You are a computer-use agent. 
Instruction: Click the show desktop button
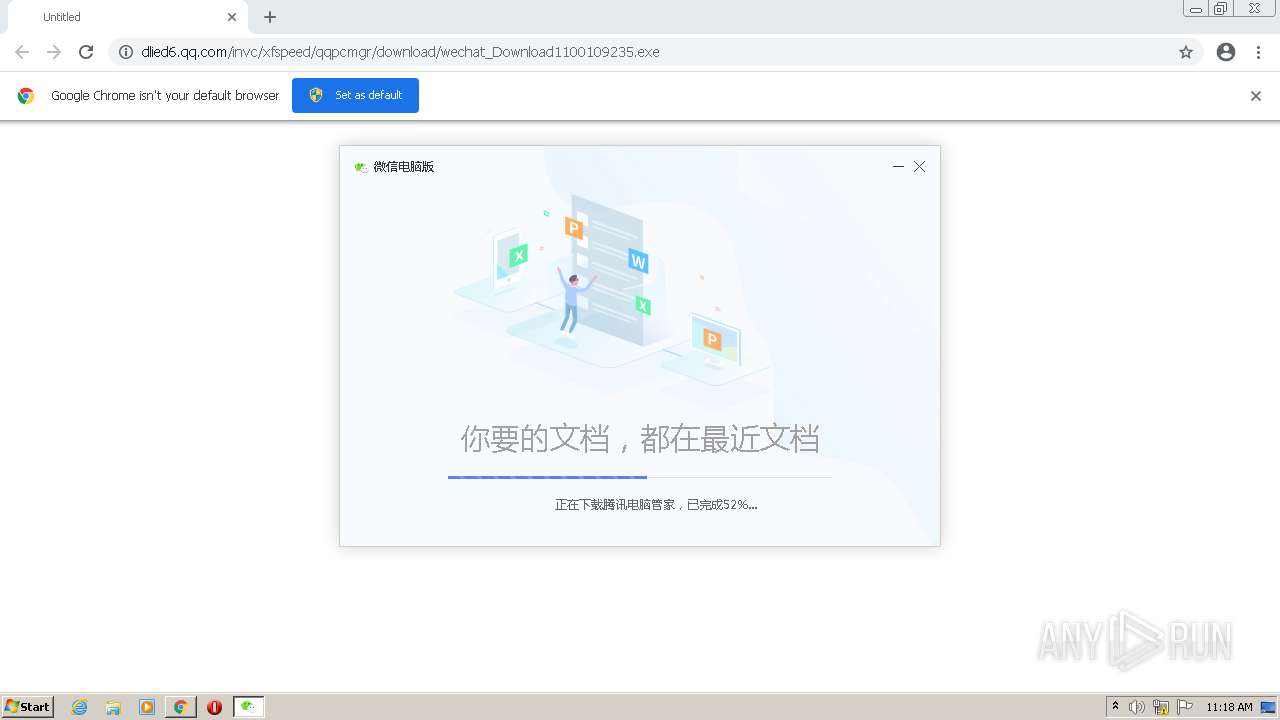click(1269, 707)
